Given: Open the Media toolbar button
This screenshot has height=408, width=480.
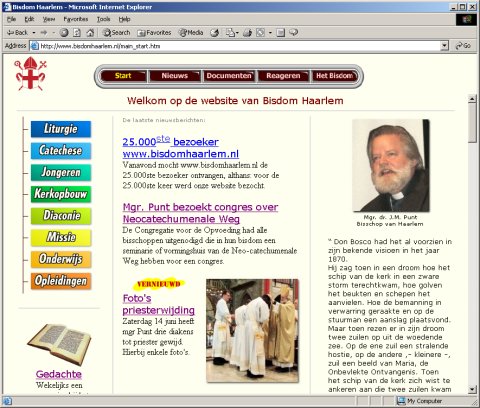Looking at the screenshot, I should coord(191,33).
